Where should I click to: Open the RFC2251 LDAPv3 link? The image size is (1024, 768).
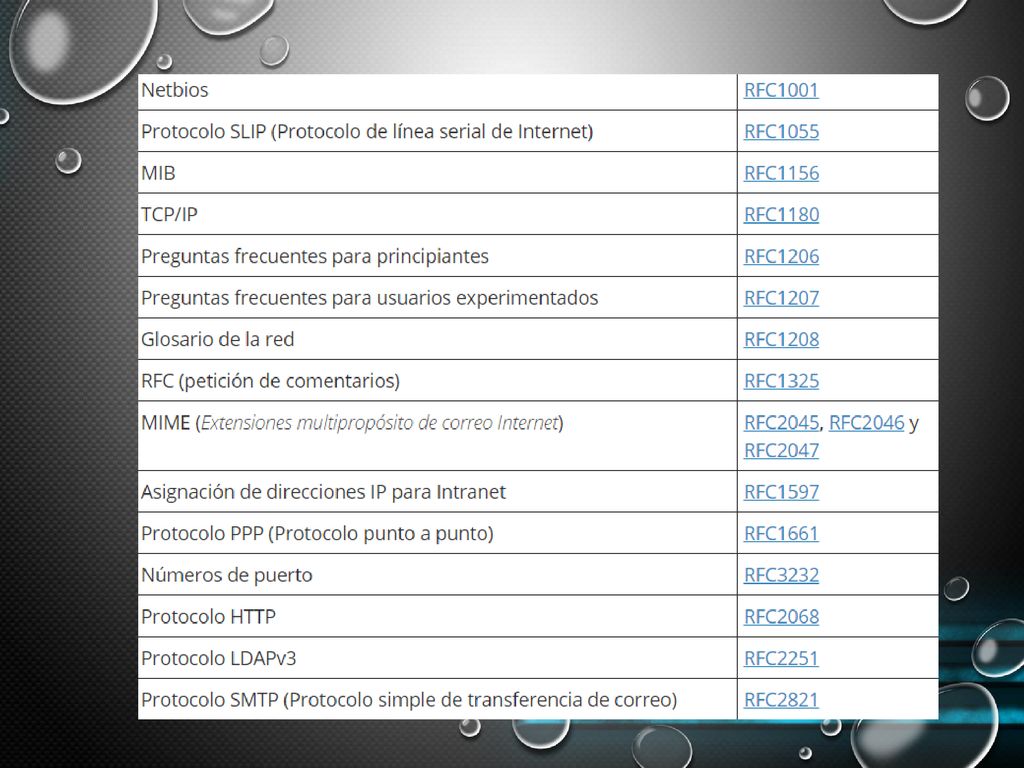coord(781,658)
